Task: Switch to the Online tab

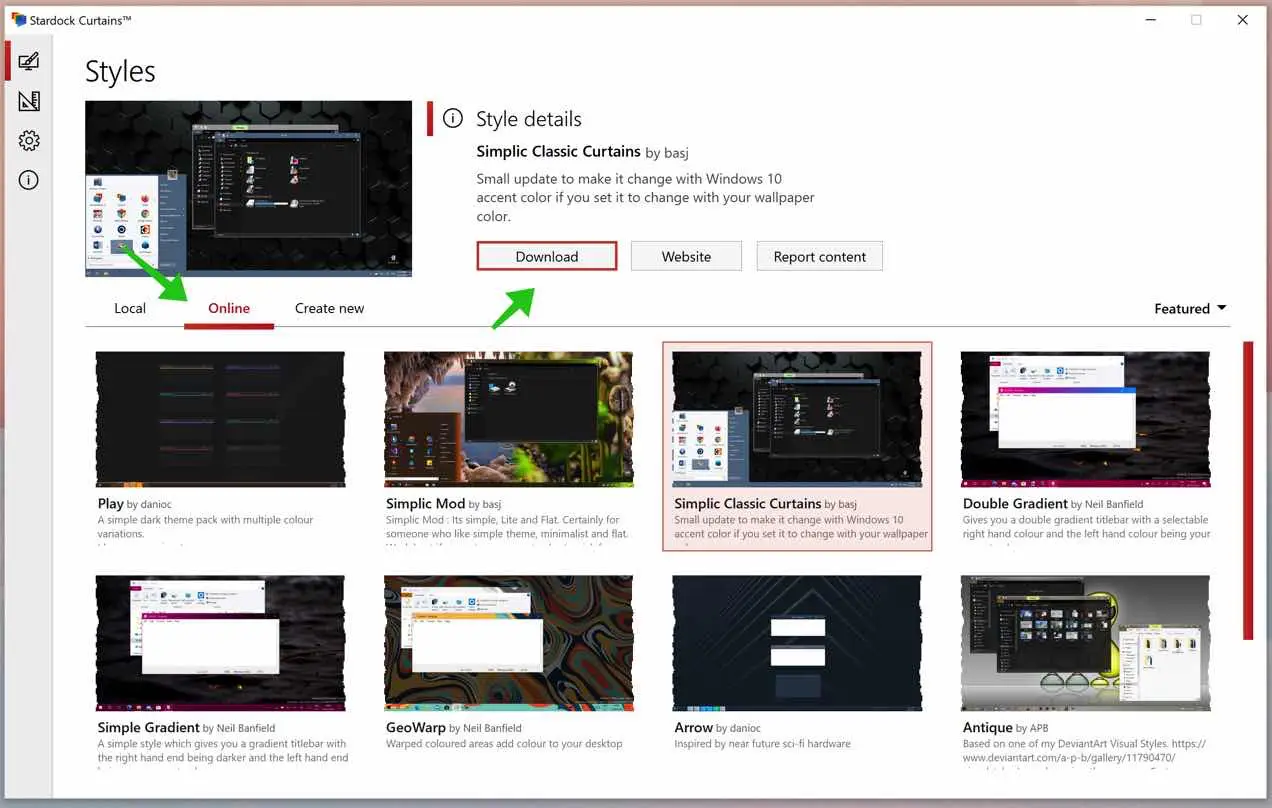Action: tap(229, 308)
